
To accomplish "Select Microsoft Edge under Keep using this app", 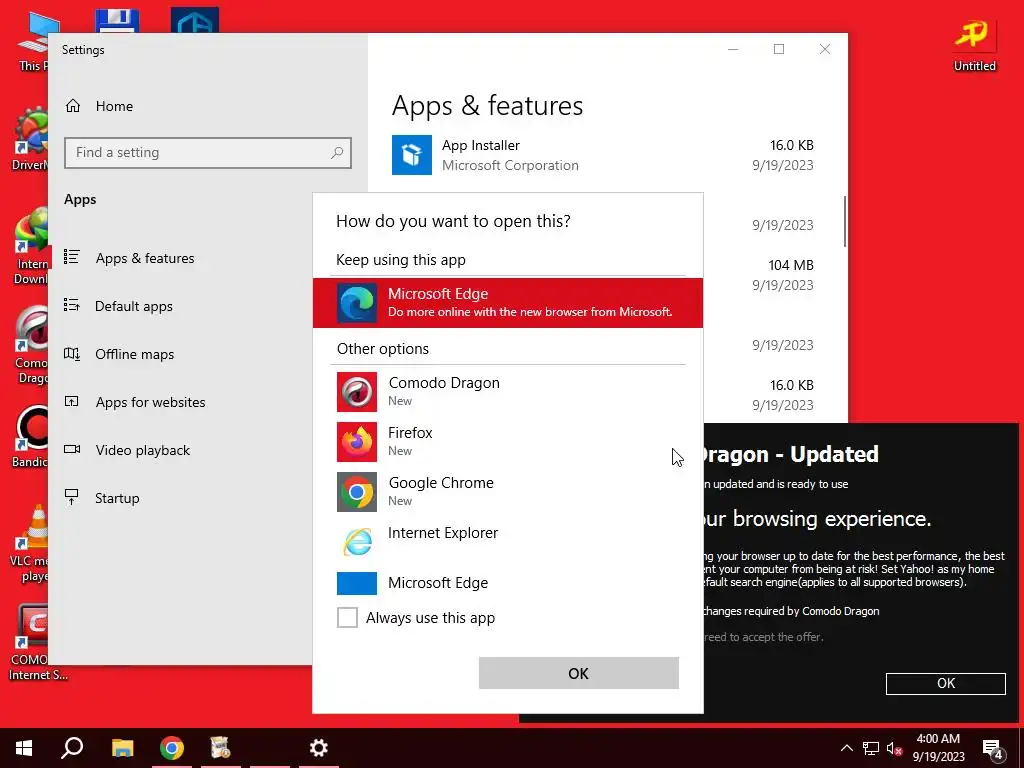I will pyautogui.click(x=507, y=302).
